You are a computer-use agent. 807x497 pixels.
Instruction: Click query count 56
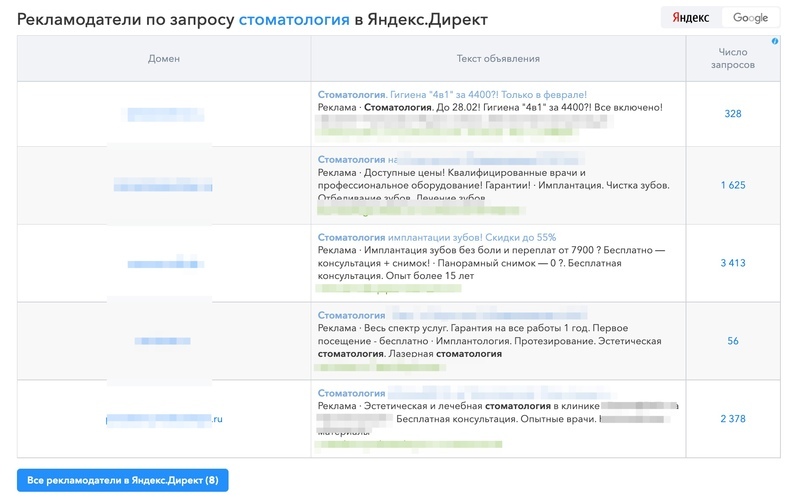coord(733,341)
